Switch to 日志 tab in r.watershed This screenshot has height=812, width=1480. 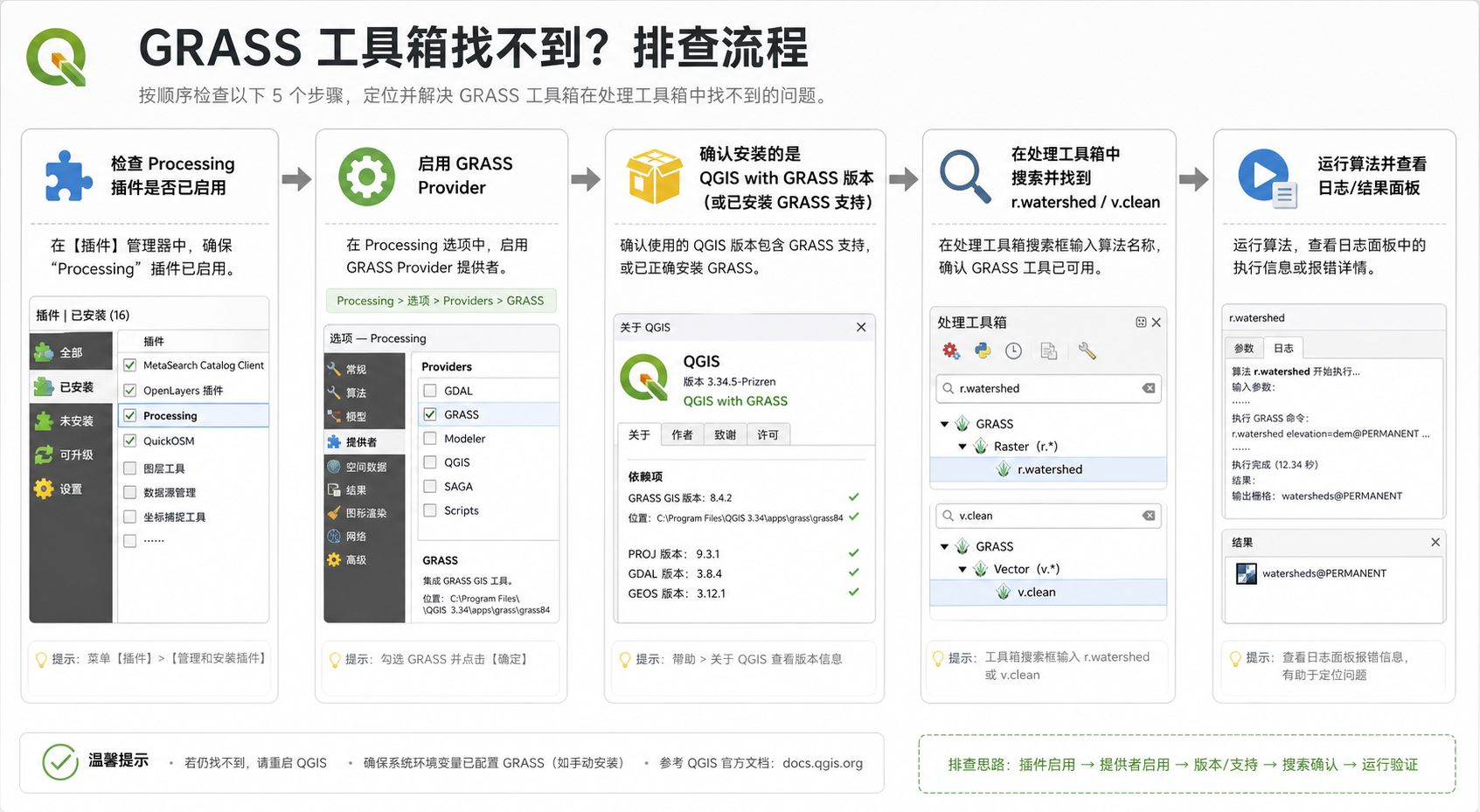click(x=1283, y=348)
